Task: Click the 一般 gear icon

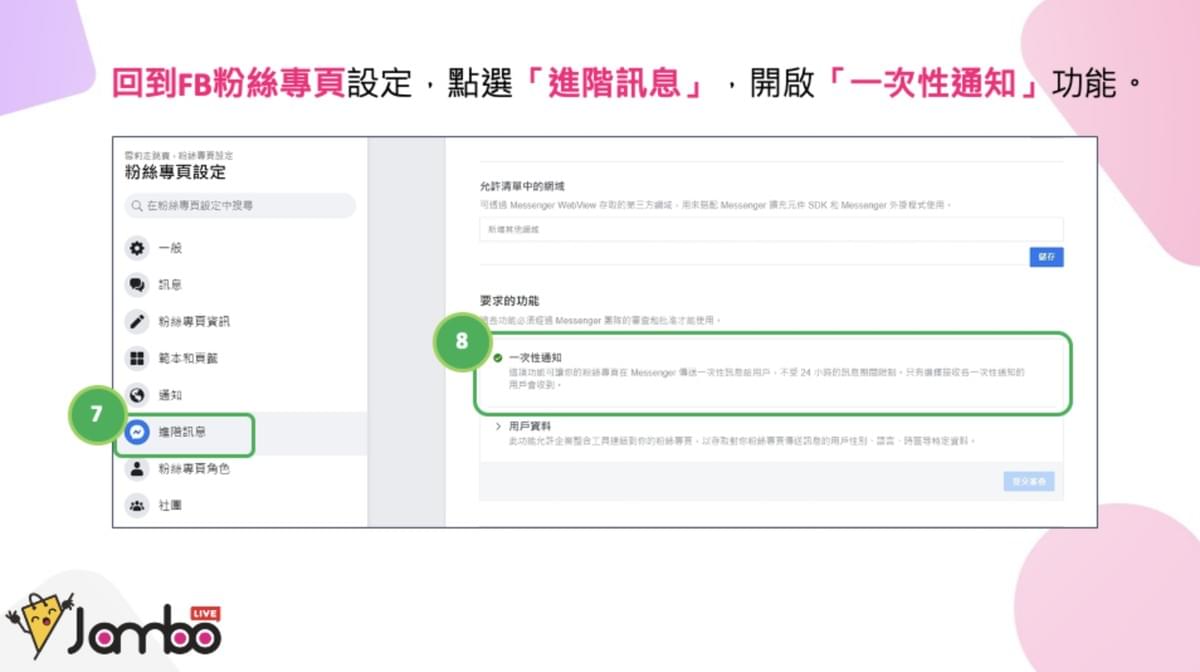Action: [137, 248]
